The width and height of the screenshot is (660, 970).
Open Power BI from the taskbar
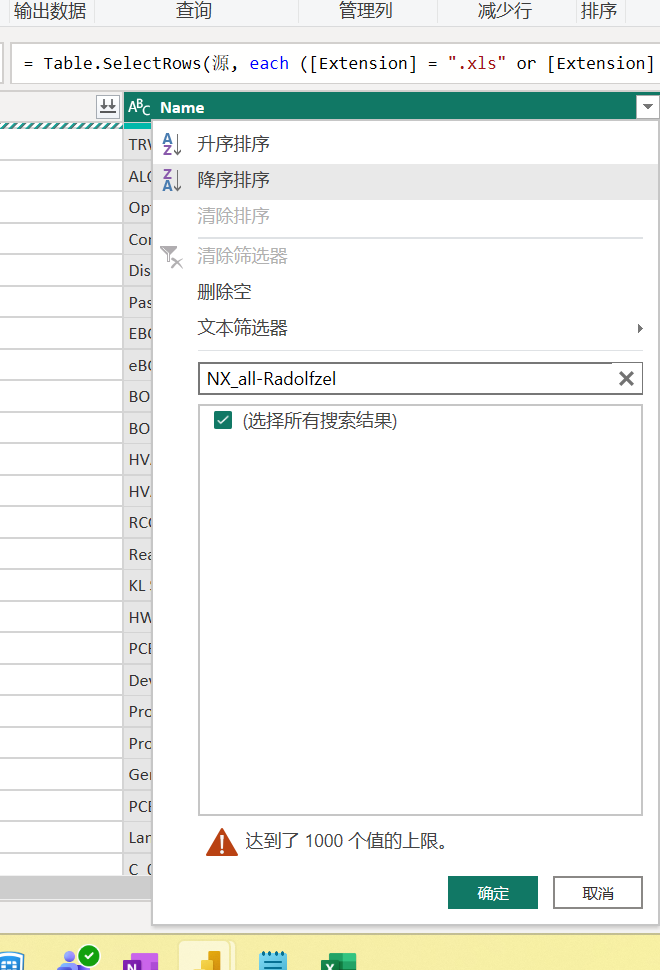[207, 959]
